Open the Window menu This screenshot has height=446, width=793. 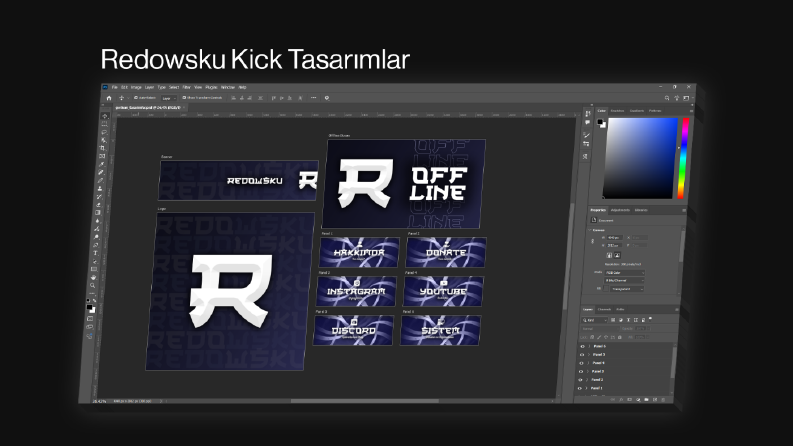[228, 87]
